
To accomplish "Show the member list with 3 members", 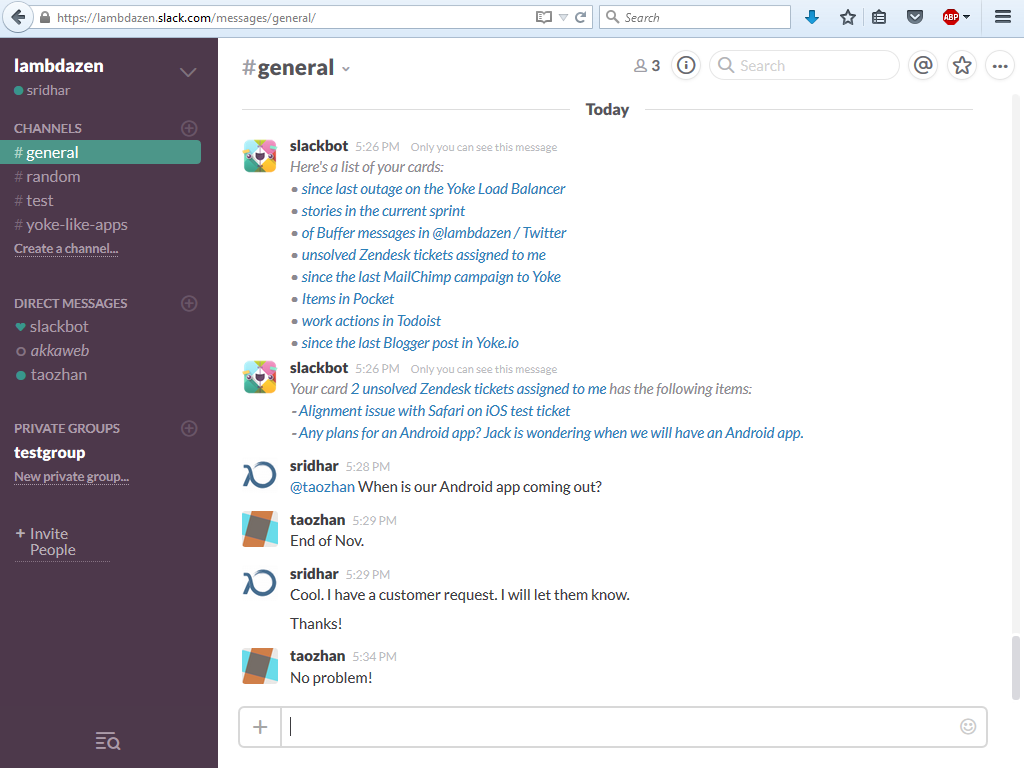I will point(647,66).
